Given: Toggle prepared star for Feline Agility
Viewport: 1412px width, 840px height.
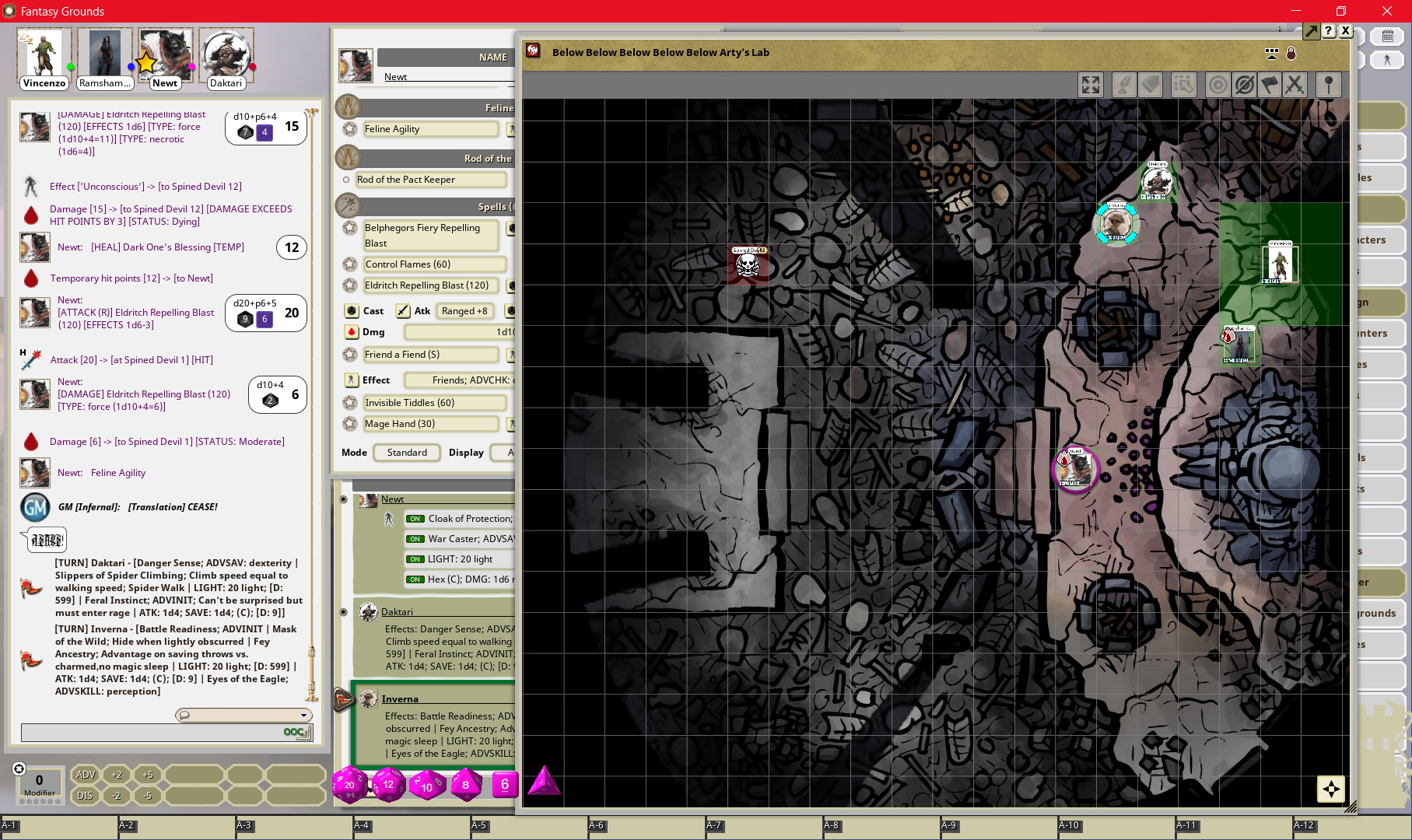Looking at the screenshot, I should coord(350,129).
